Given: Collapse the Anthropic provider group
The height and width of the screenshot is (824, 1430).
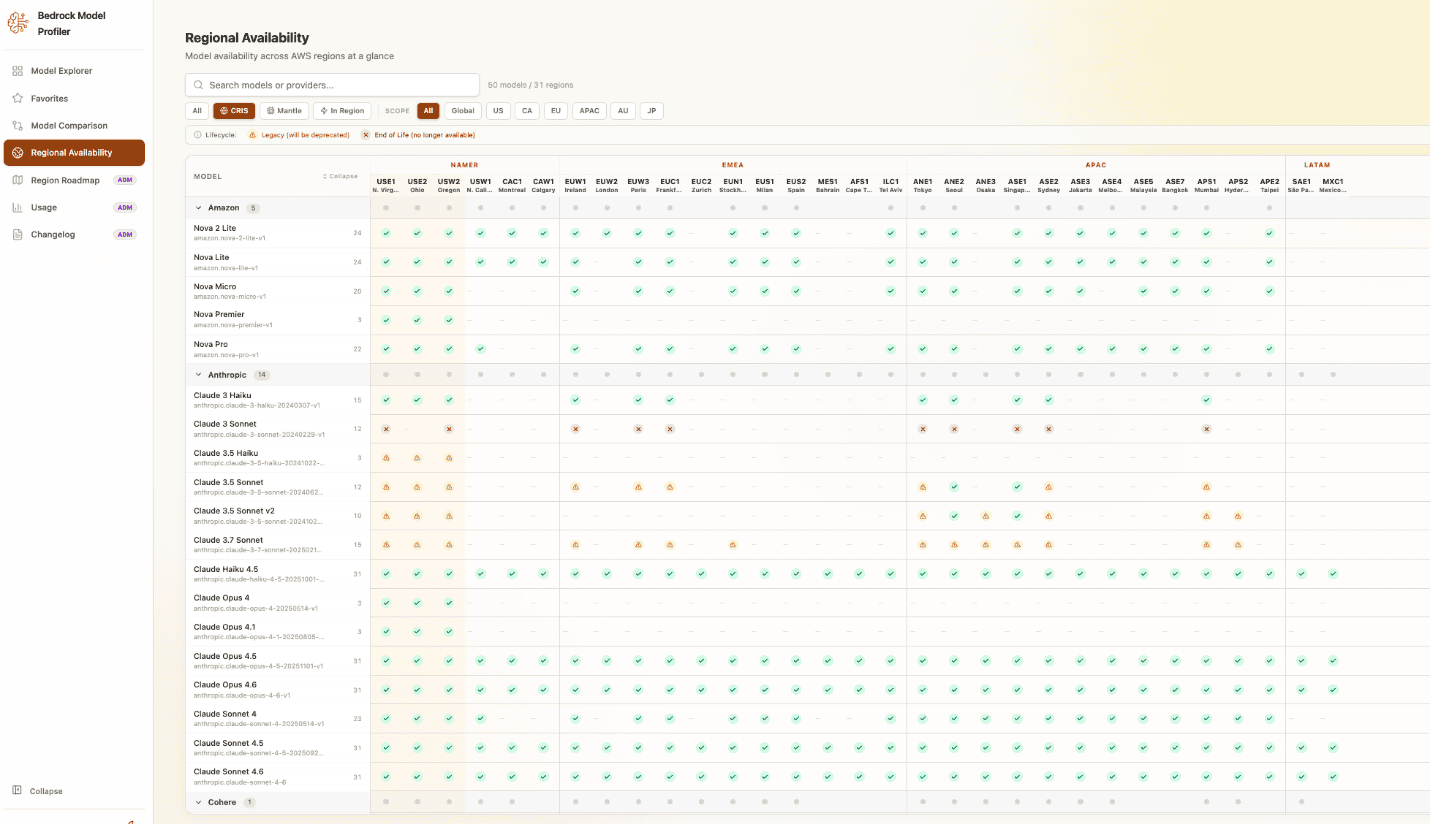Looking at the screenshot, I should click(198, 375).
